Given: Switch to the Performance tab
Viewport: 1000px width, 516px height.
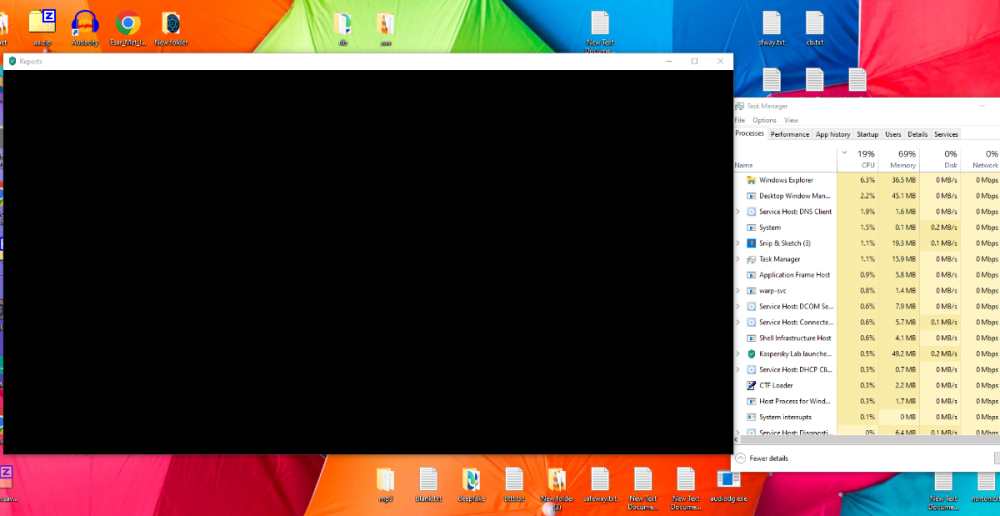Looking at the screenshot, I should 790,135.
